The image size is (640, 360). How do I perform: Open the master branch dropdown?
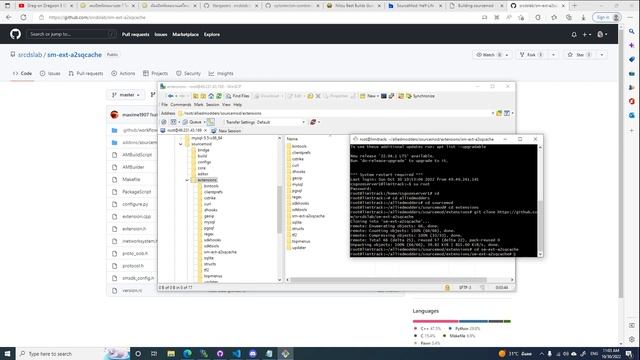pyautogui.click(x=126, y=95)
